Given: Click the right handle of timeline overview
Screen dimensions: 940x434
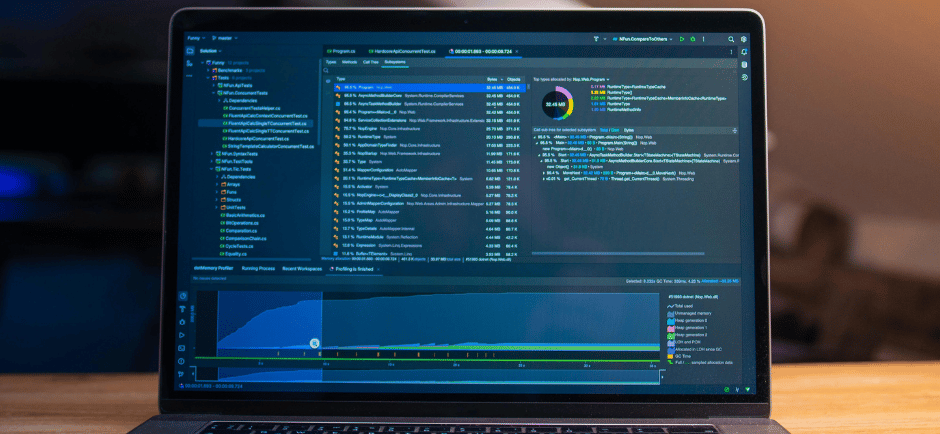Looking at the screenshot, I should (x=661, y=375).
